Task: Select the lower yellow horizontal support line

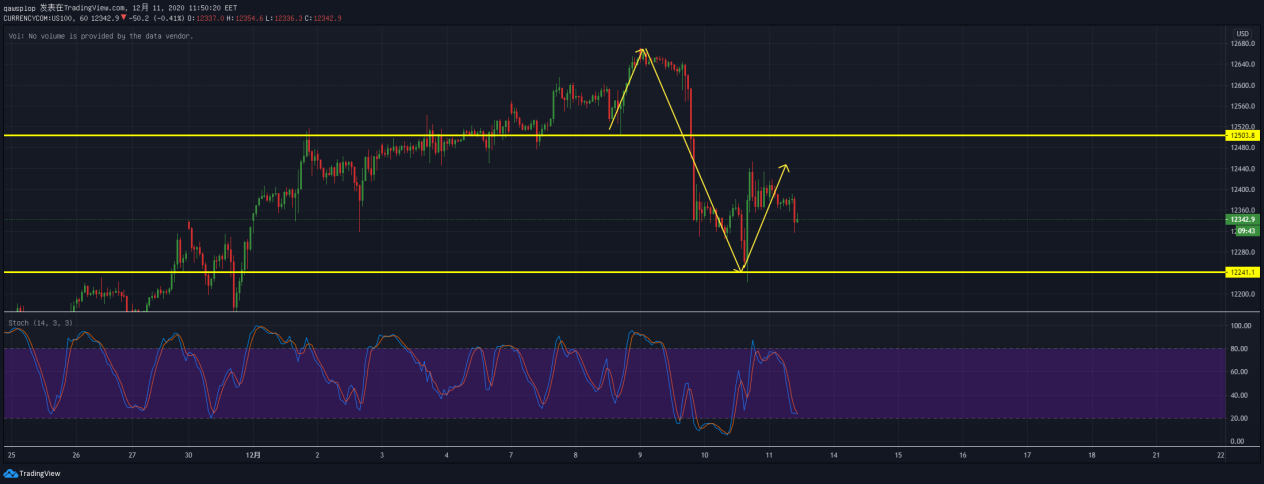Action: (x=400, y=272)
